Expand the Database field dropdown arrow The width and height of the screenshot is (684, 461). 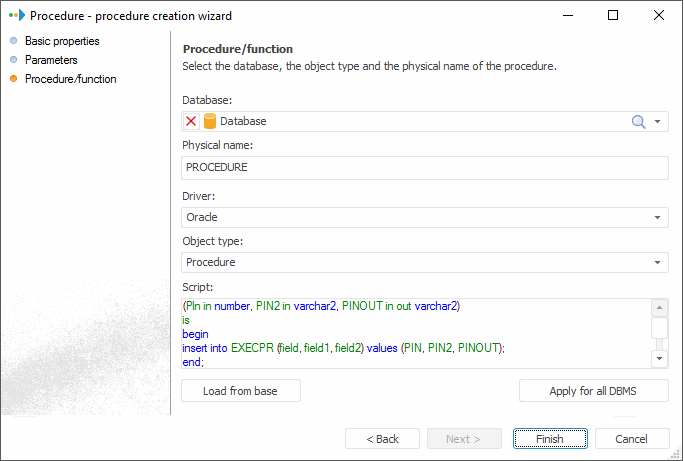click(658, 121)
